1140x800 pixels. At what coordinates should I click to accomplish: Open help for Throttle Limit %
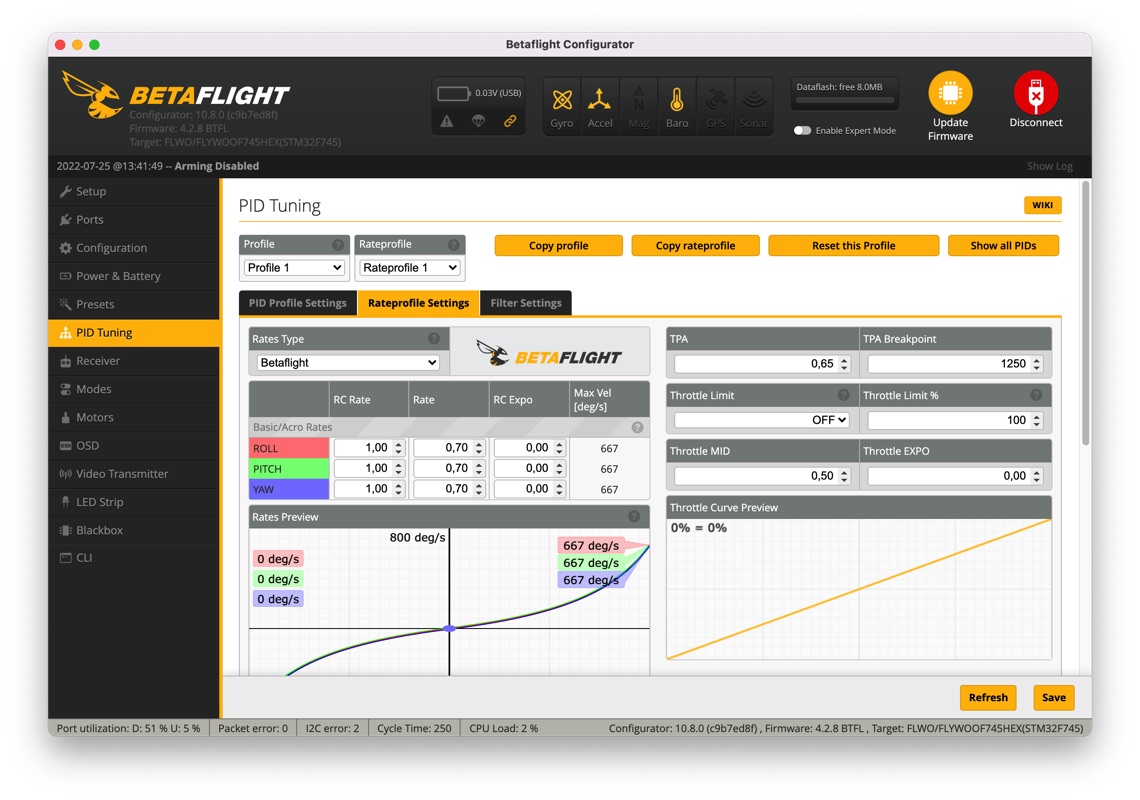tap(1036, 395)
